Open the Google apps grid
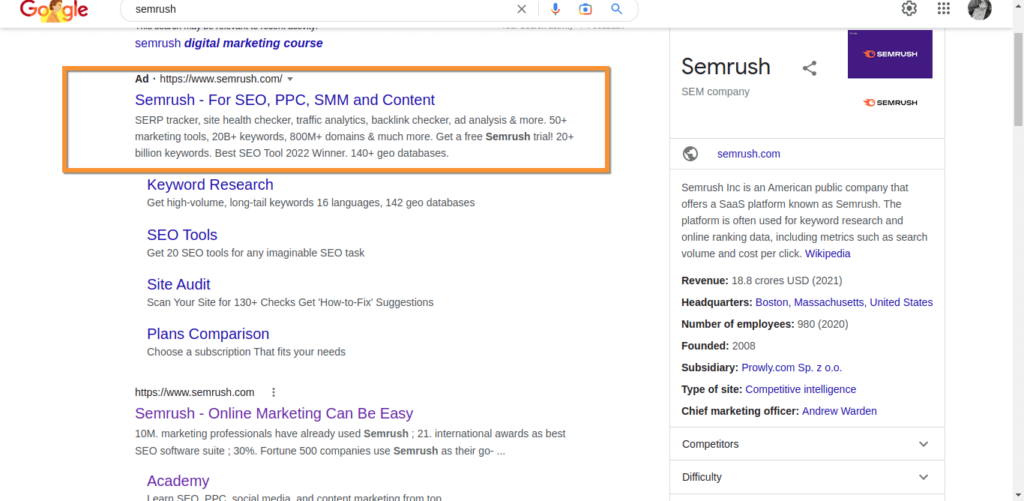 (x=943, y=8)
